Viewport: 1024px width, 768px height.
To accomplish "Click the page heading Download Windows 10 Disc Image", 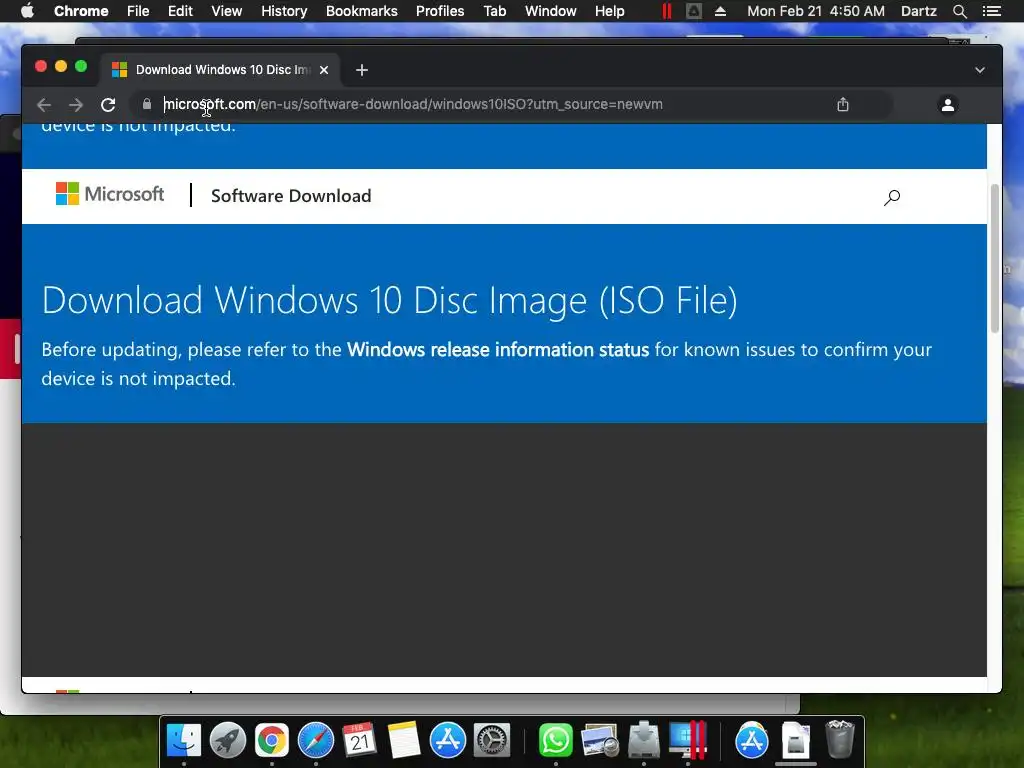I will [389, 300].
